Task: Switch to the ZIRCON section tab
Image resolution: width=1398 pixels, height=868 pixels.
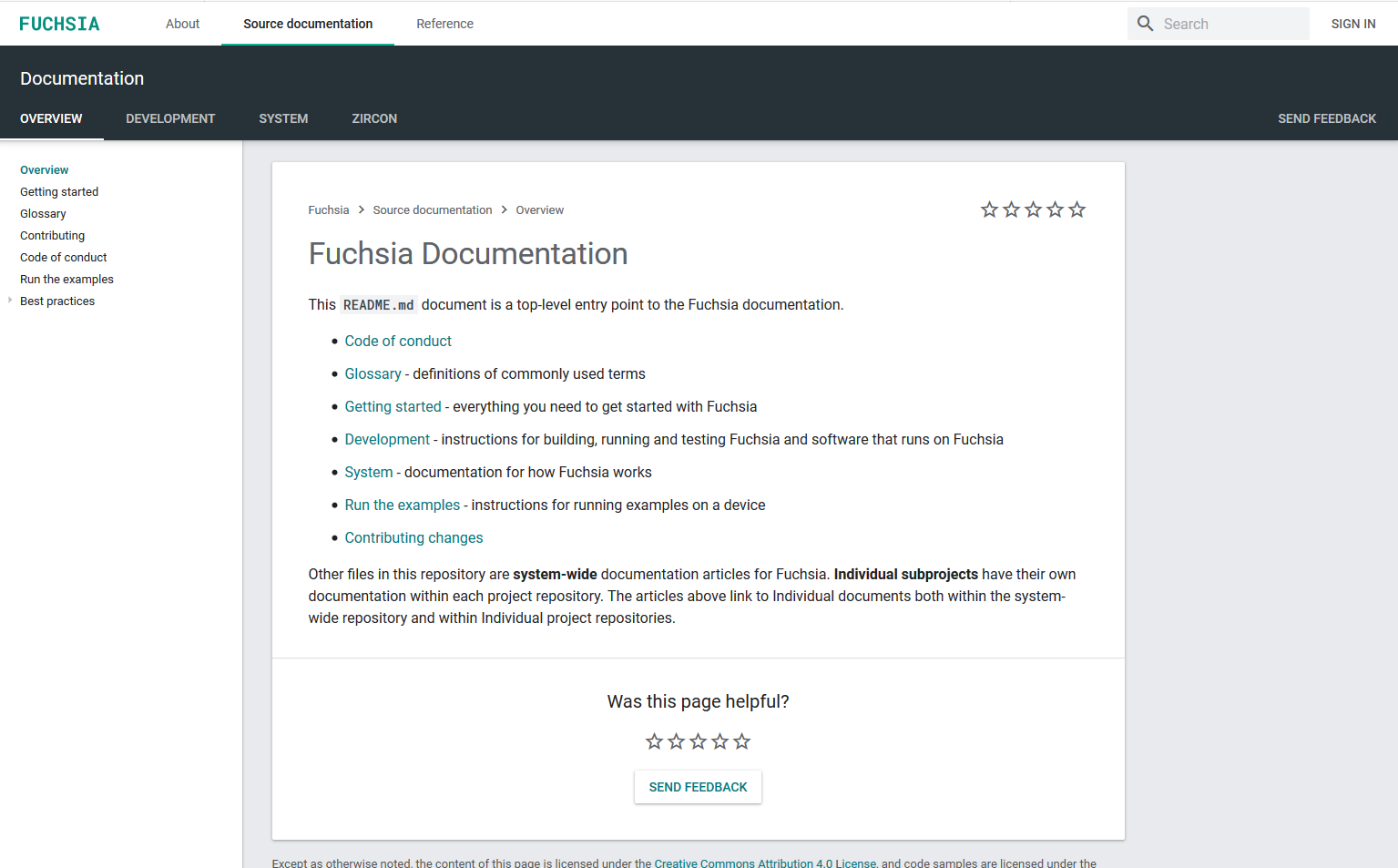Action: (374, 118)
